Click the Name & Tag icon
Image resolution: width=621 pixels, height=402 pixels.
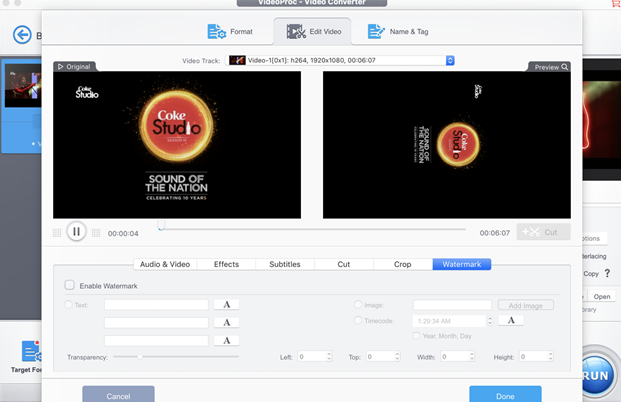coord(376,32)
